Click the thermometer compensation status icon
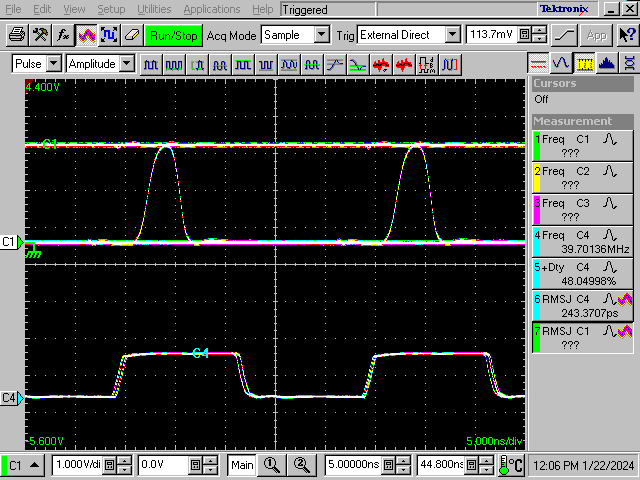 click(x=511, y=465)
